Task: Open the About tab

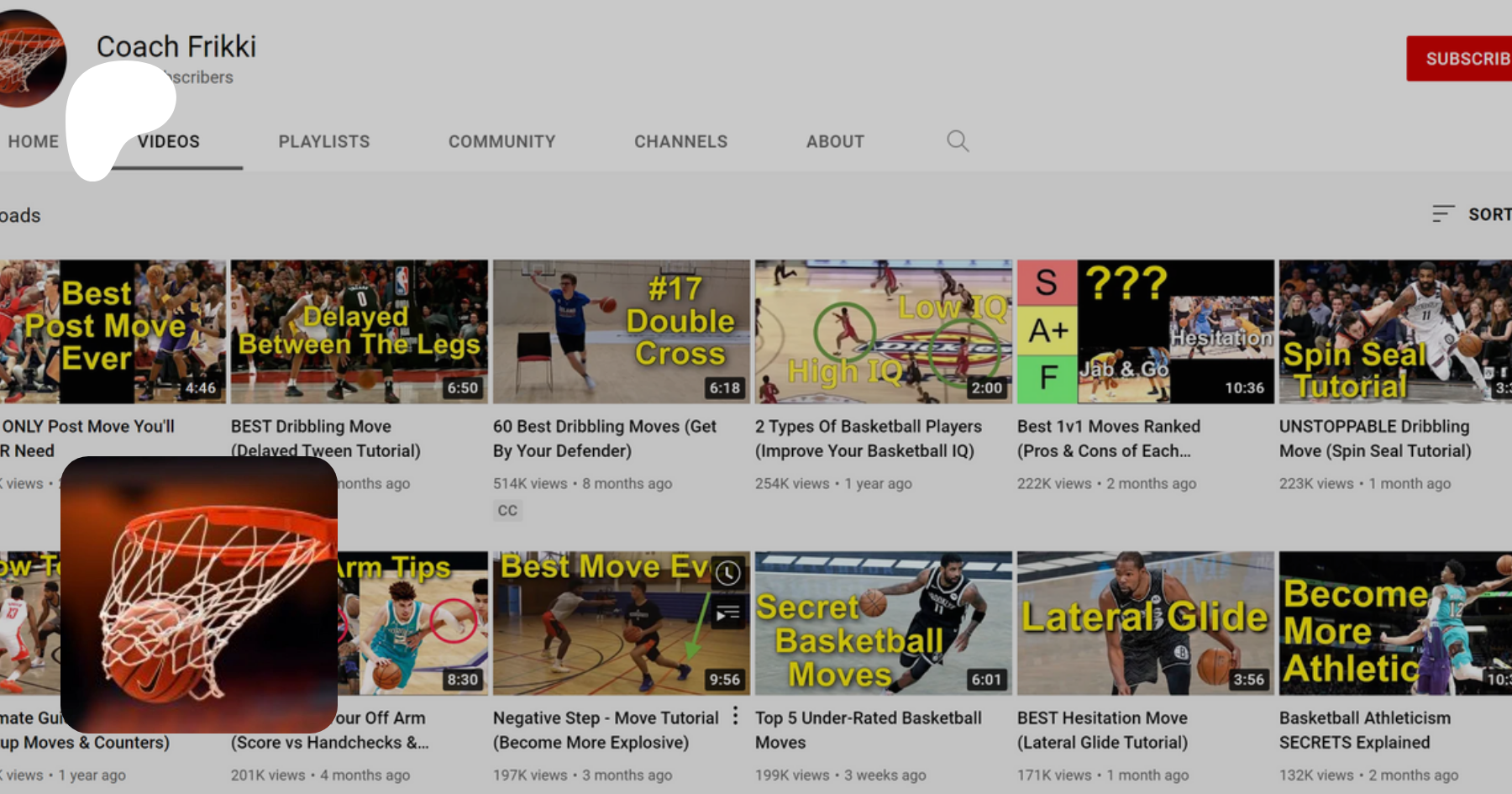Action: coord(835,141)
